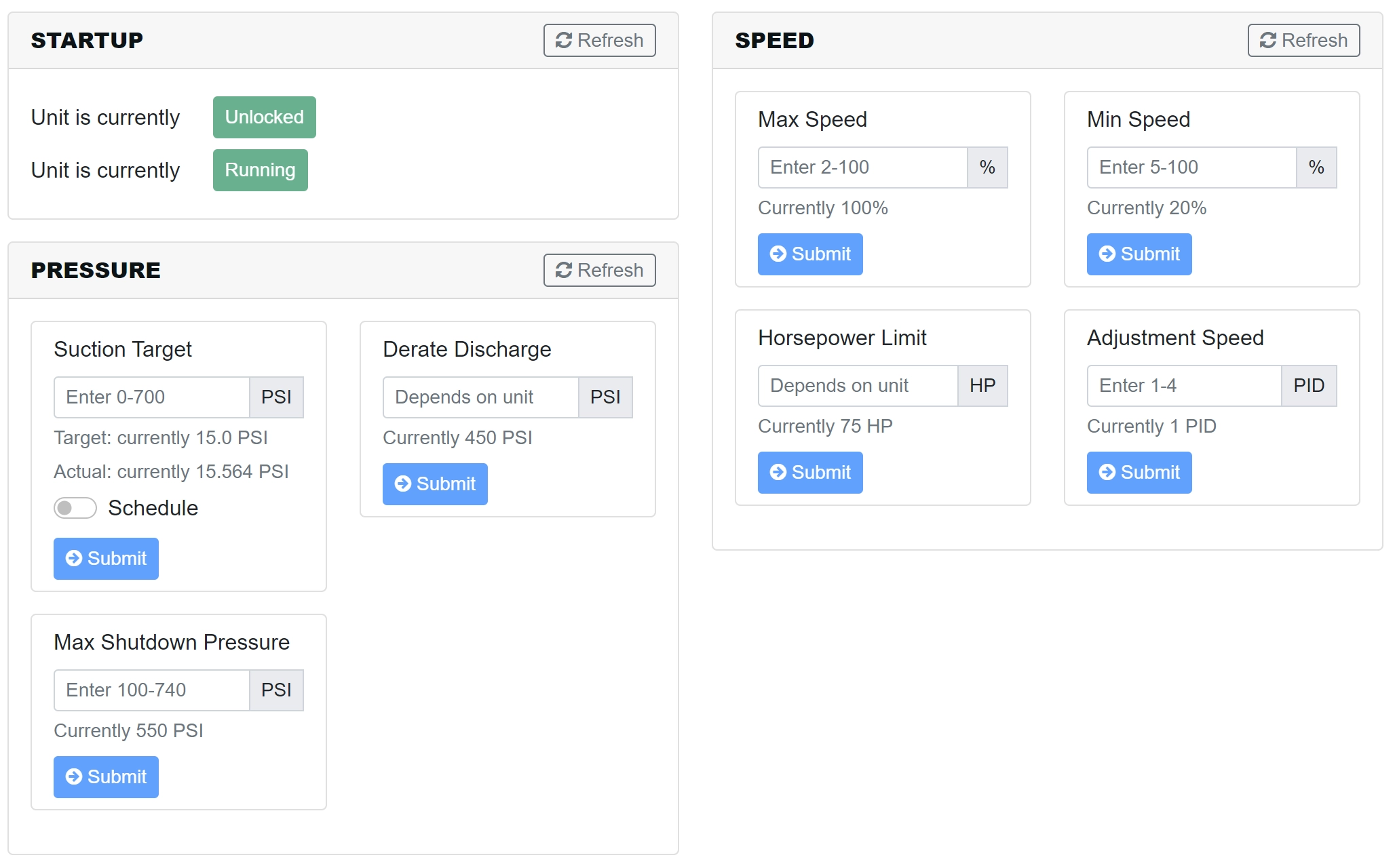Click the refresh icon in the Speed panel
Image resolution: width=1395 pixels, height=868 pixels.
[1268, 41]
